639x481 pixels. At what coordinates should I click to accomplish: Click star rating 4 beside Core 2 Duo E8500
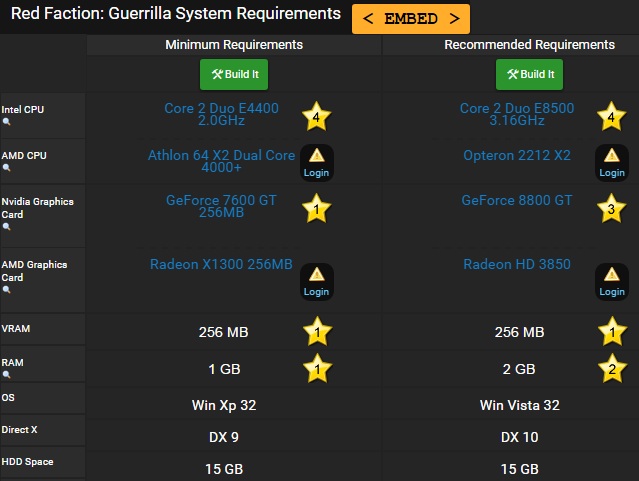611,117
